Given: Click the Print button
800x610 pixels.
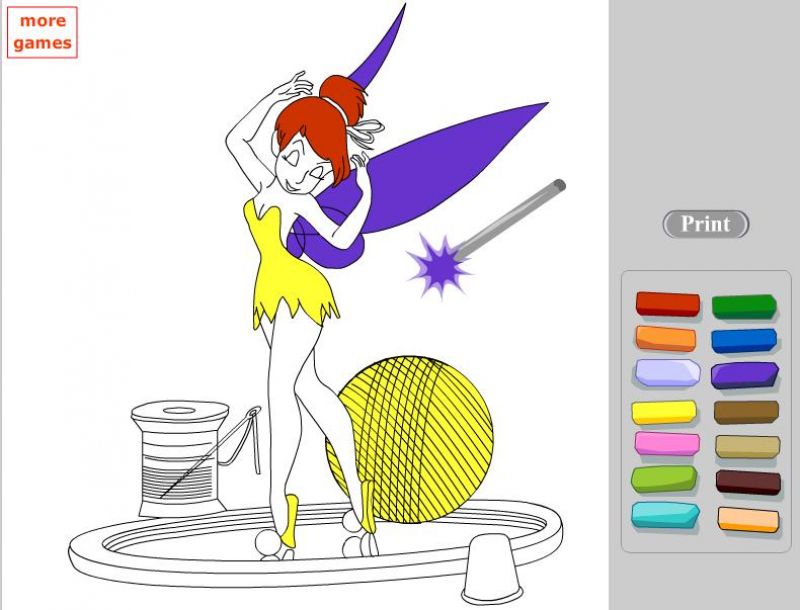Looking at the screenshot, I should tap(706, 224).
